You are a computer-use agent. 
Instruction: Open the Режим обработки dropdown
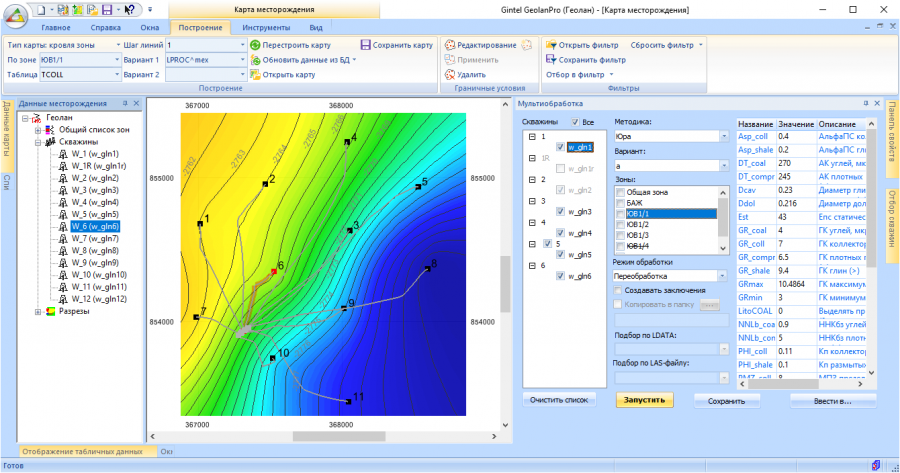(x=722, y=276)
